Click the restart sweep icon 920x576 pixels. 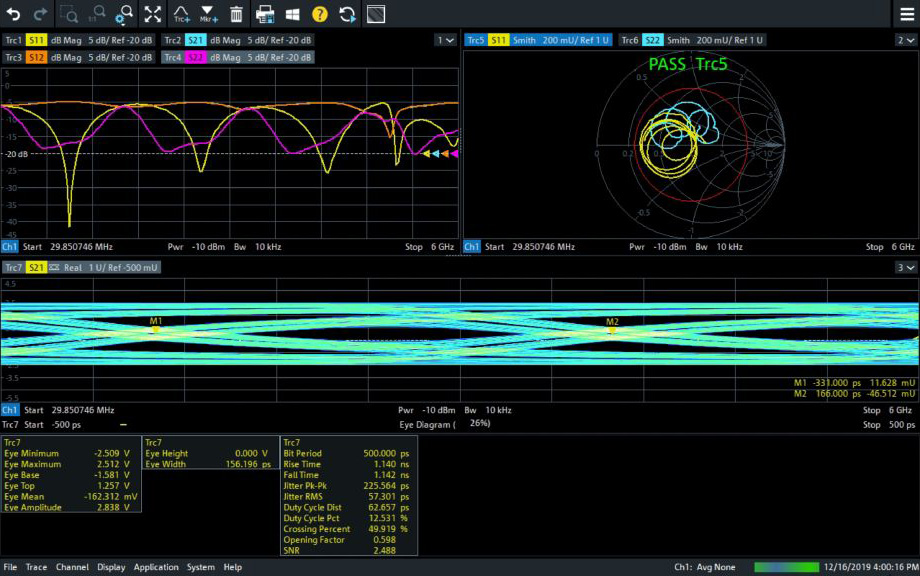347,14
